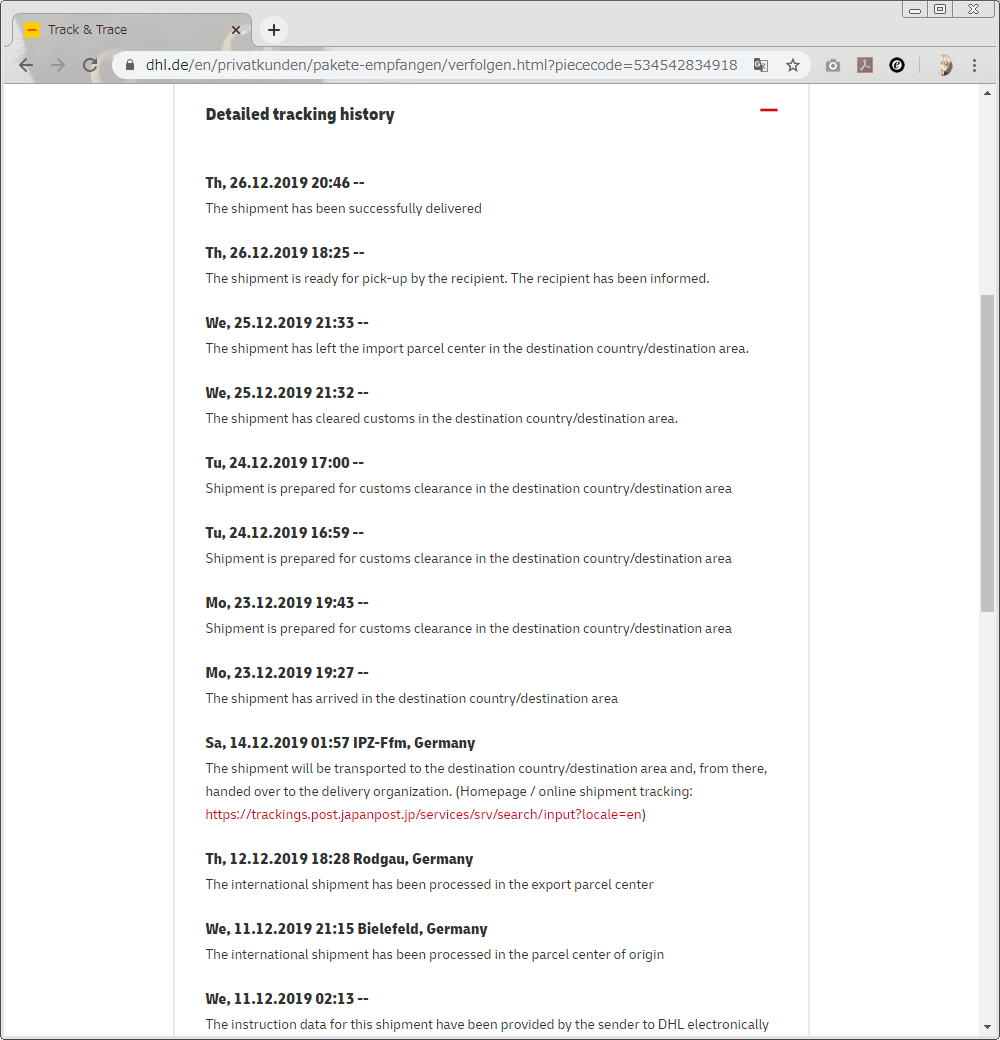The image size is (1000, 1040).
Task: Click the browser forward arrow
Action: point(58,65)
